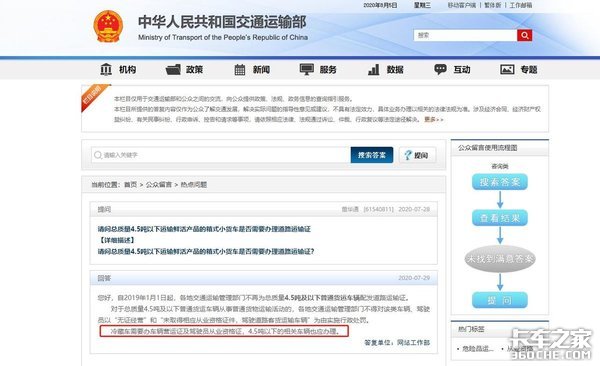Click the question title about 4.5吨 箱式小货车

[204, 229]
